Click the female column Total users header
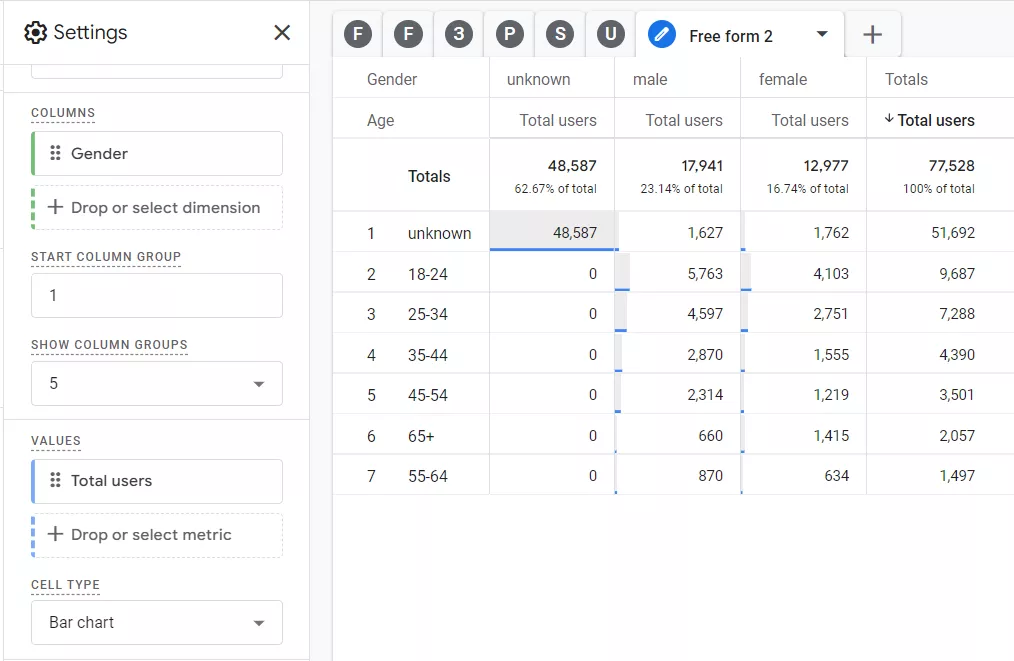The height and width of the screenshot is (661, 1014). pyautogui.click(x=810, y=120)
